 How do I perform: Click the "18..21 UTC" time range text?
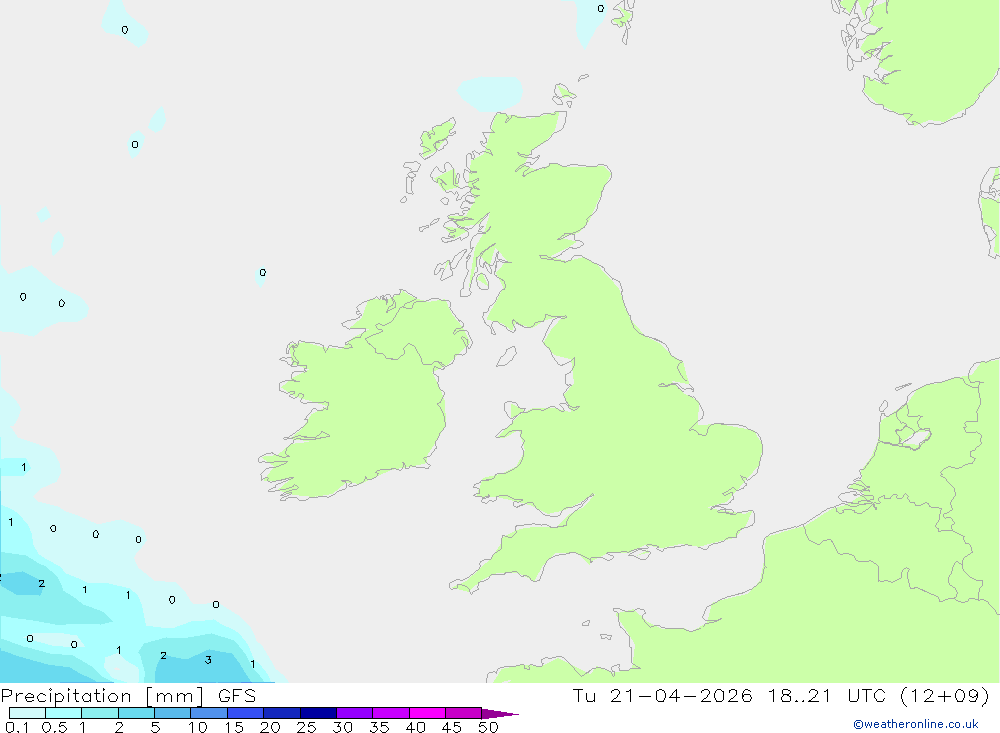(x=827, y=695)
